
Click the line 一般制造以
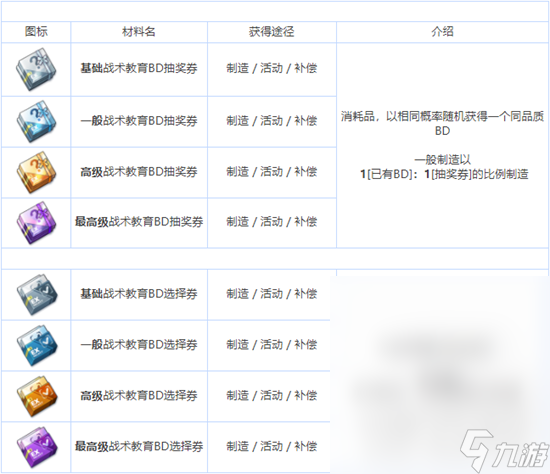(442, 160)
